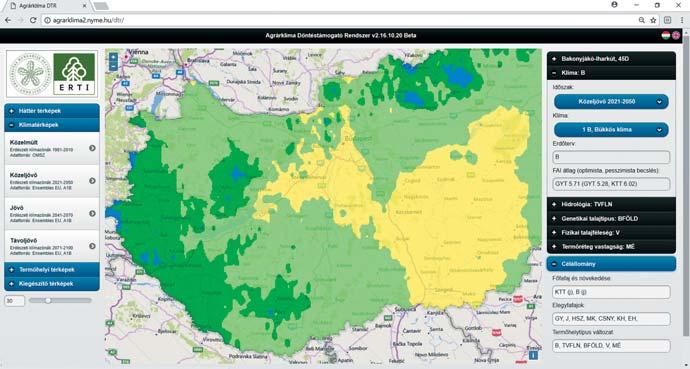Open Időszak dropdown Közeljövő 2021-2050
The width and height of the screenshot is (690, 369).
coord(611,102)
